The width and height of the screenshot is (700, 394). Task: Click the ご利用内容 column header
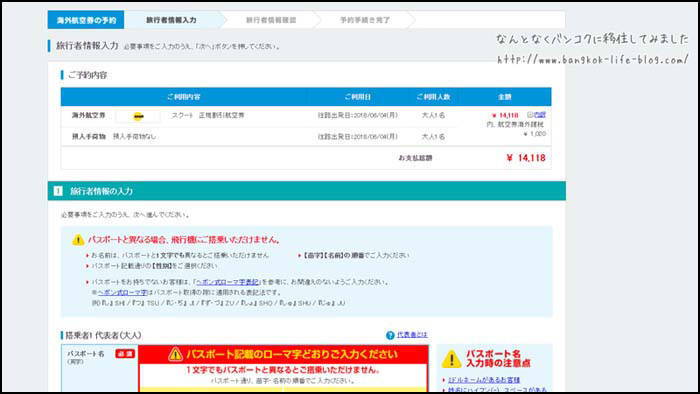point(183,97)
